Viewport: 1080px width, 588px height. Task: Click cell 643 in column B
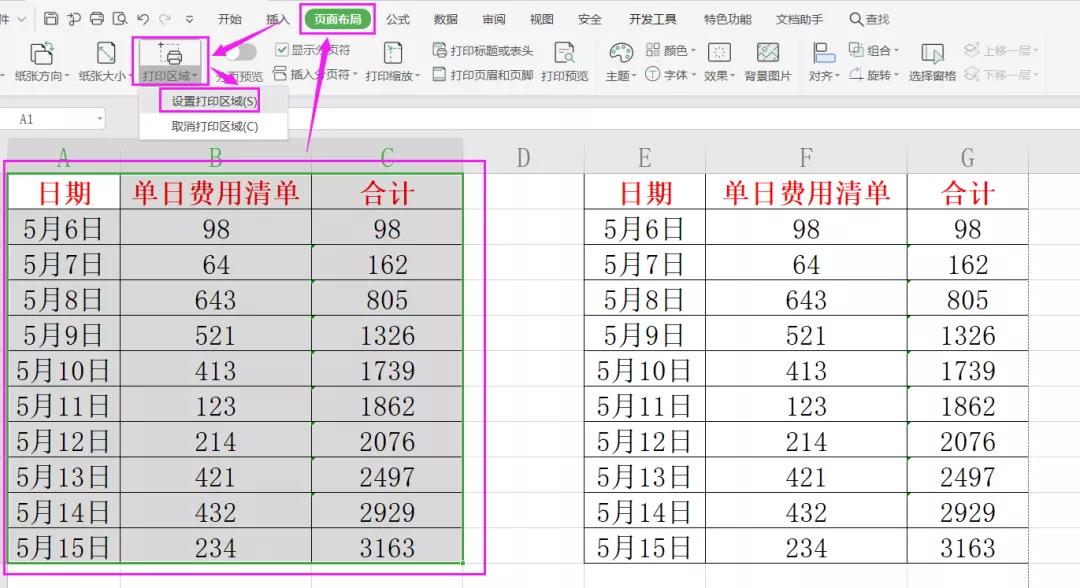[x=216, y=299]
